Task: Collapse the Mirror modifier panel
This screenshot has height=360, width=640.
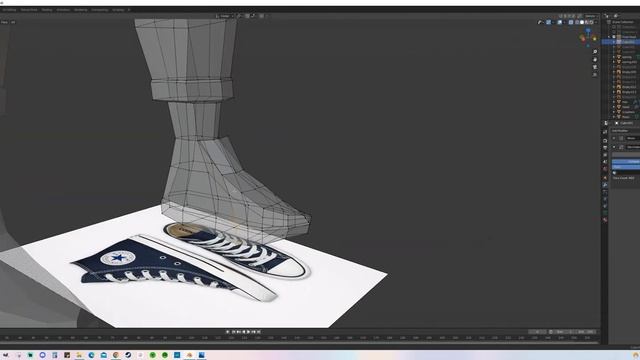Action: point(614,138)
